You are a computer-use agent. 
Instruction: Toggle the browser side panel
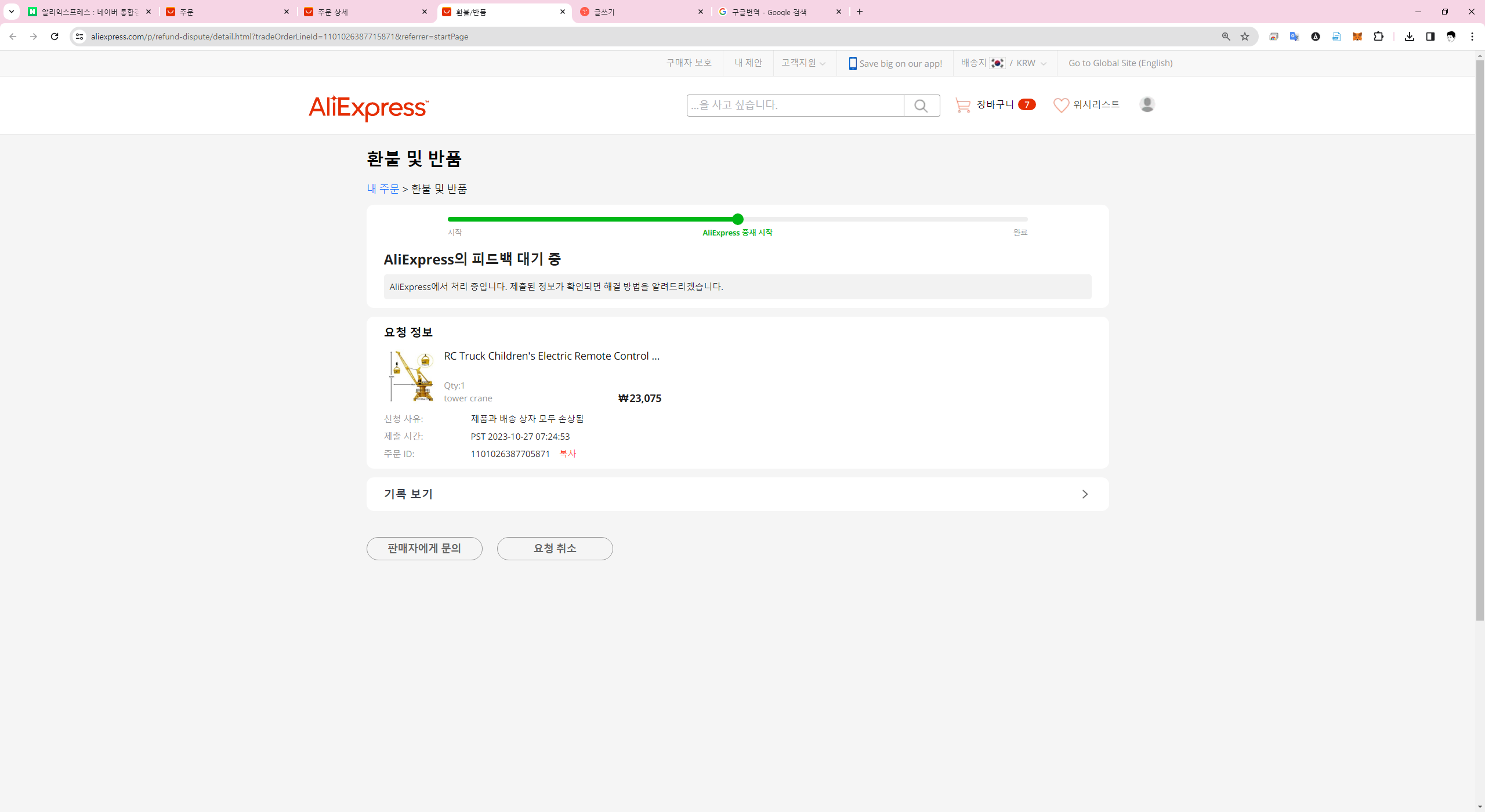point(1430,37)
